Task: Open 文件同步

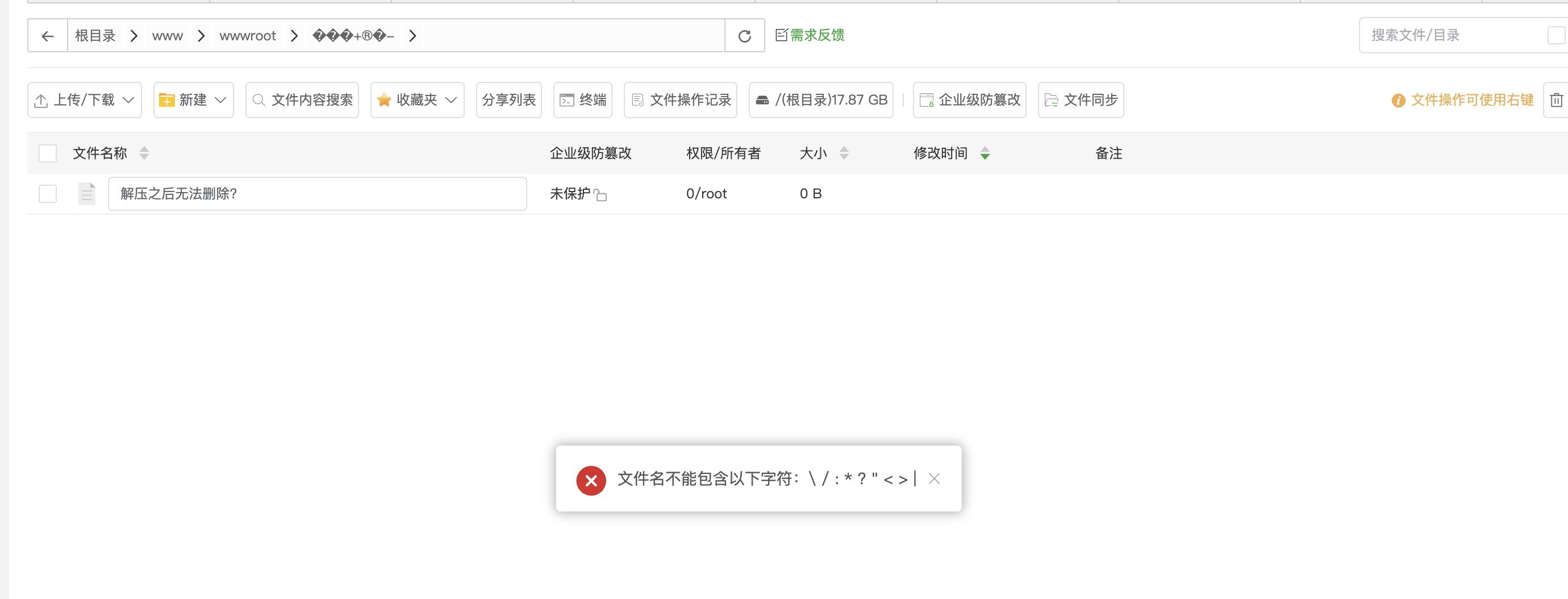Action: coord(1081,100)
